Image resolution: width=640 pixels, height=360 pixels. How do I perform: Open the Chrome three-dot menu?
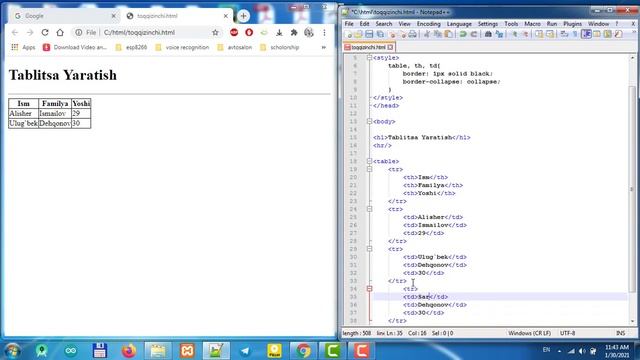[324, 32]
